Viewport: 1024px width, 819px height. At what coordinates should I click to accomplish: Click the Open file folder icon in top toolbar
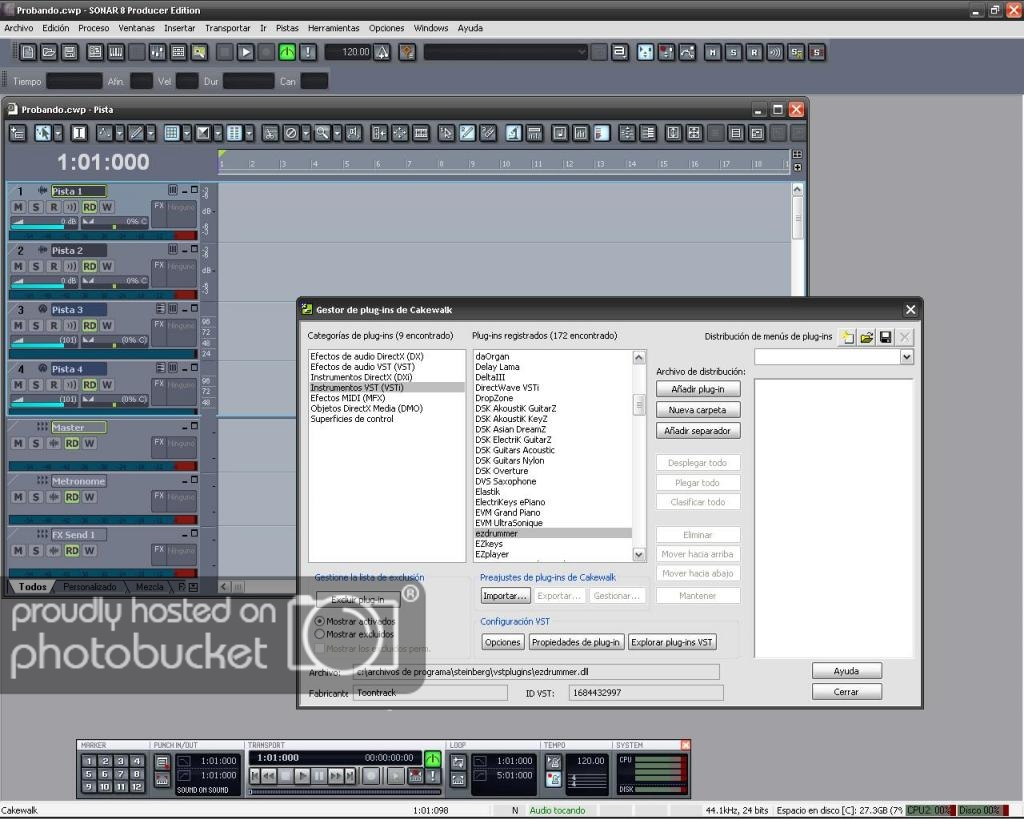click(x=49, y=52)
